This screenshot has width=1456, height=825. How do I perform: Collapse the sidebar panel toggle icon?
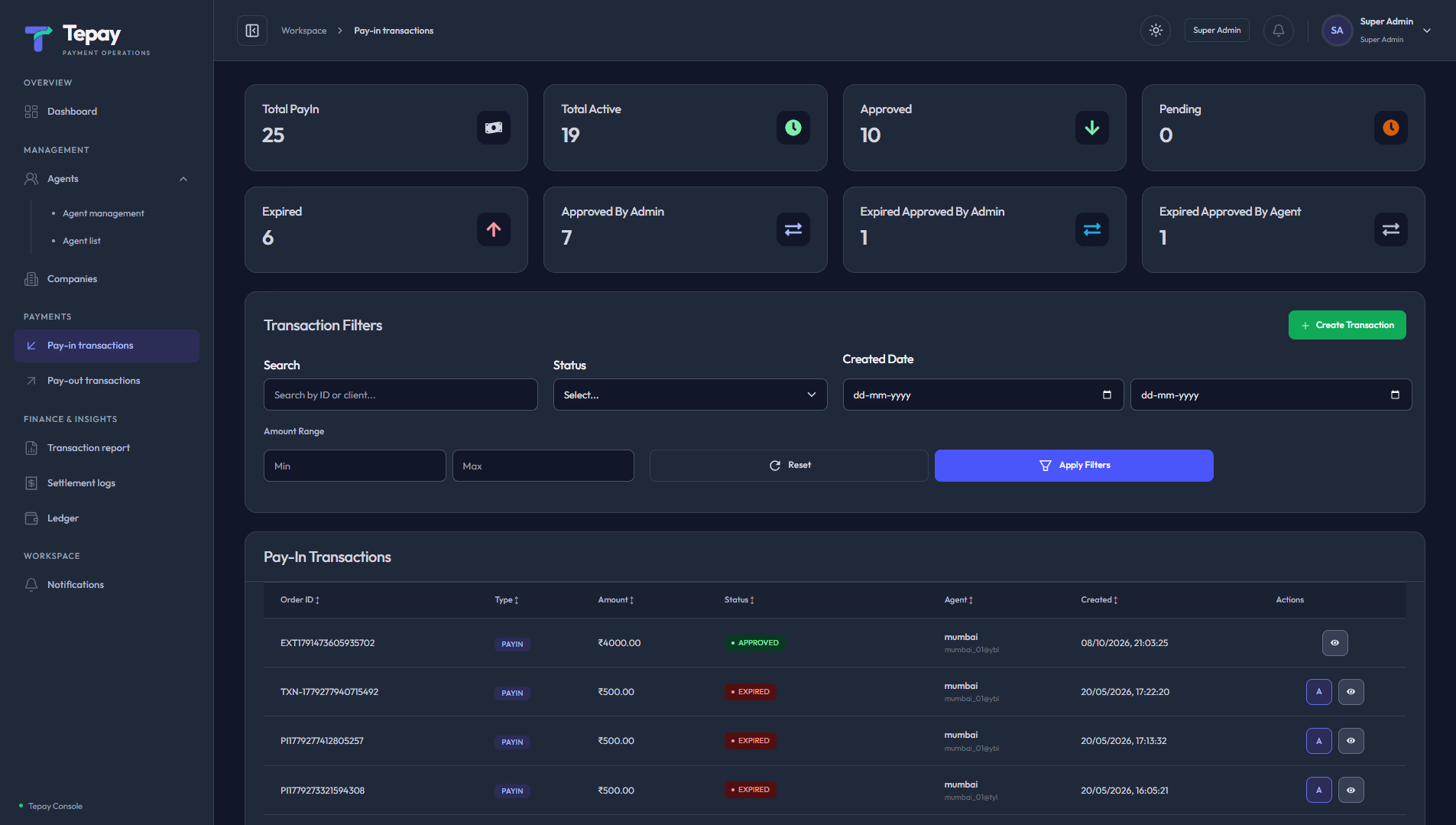(252, 31)
